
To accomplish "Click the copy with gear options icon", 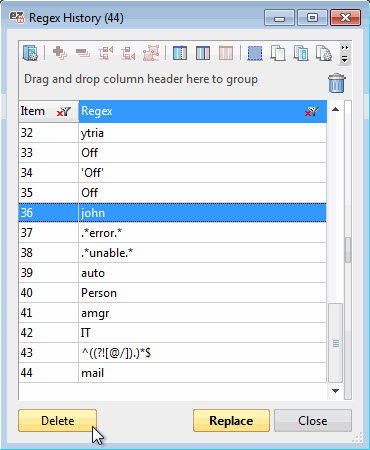I will (x=323, y=53).
